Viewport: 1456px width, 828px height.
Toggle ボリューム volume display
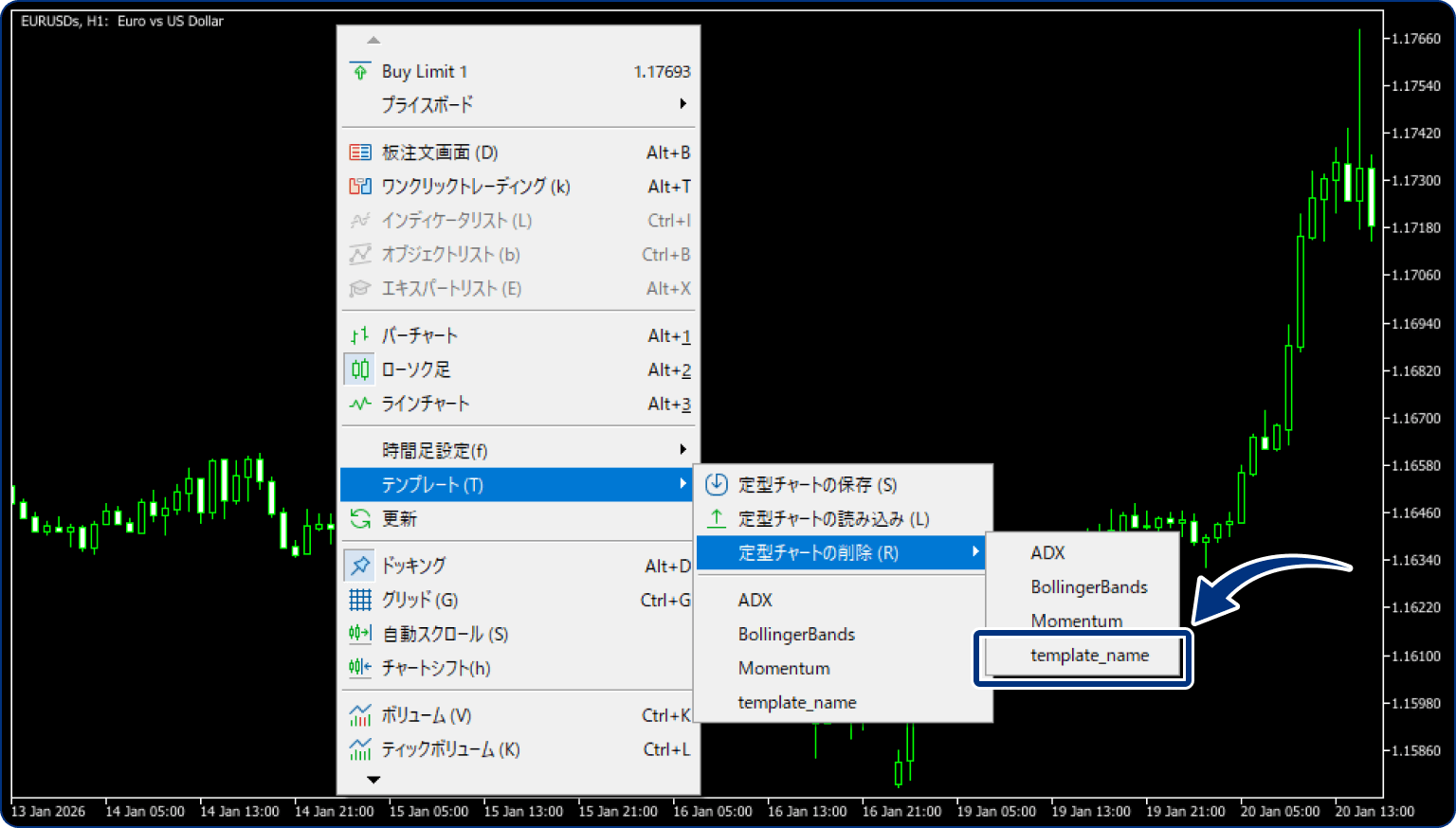pyautogui.click(x=360, y=714)
